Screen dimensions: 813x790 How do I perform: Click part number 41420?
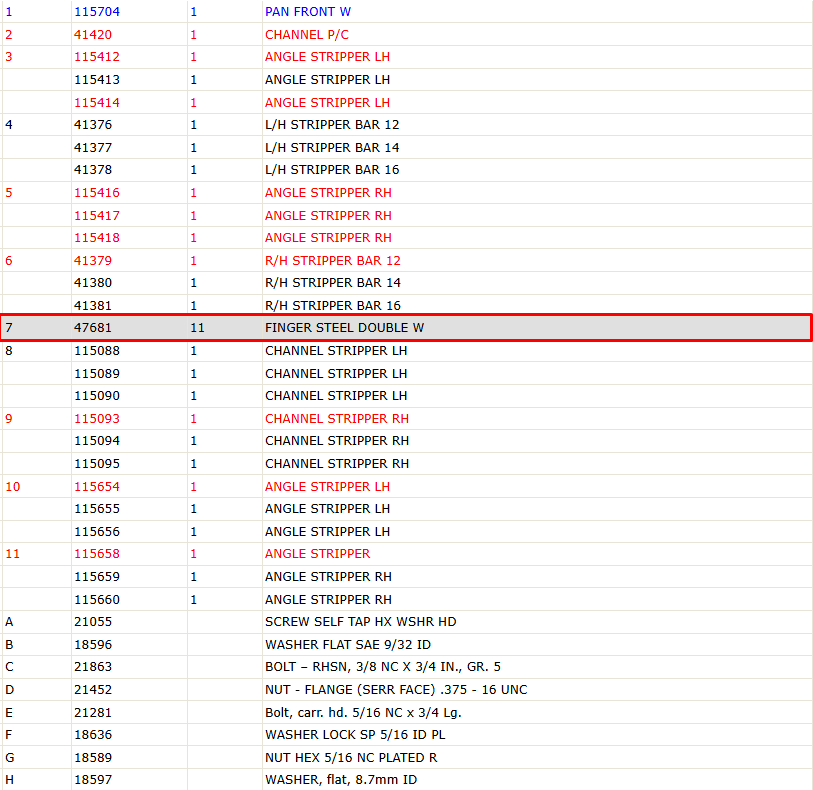tap(93, 35)
